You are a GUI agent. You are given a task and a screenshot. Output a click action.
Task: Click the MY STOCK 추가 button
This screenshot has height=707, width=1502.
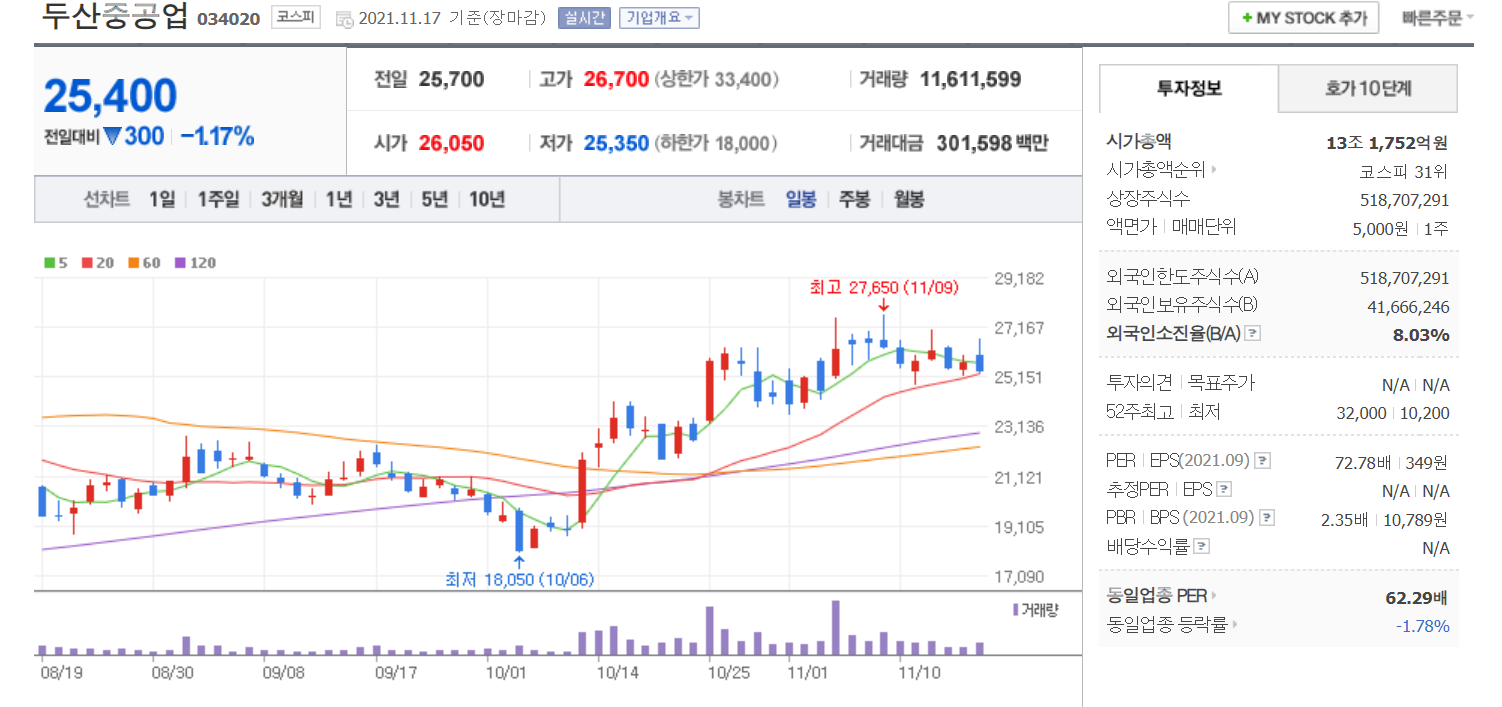(x=1303, y=18)
